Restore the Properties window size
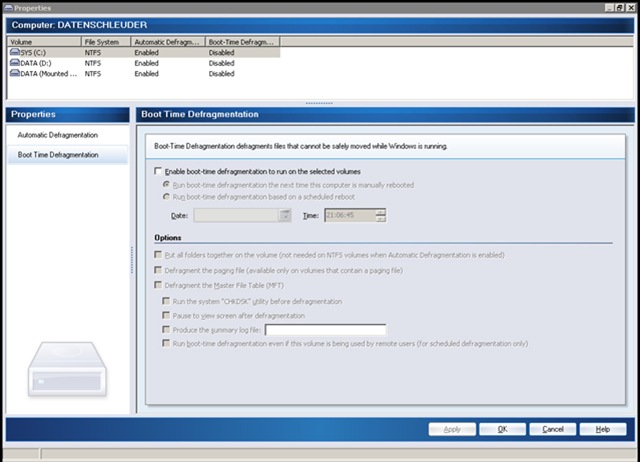The height and width of the screenshot is (462, 640). pos(620,8)
